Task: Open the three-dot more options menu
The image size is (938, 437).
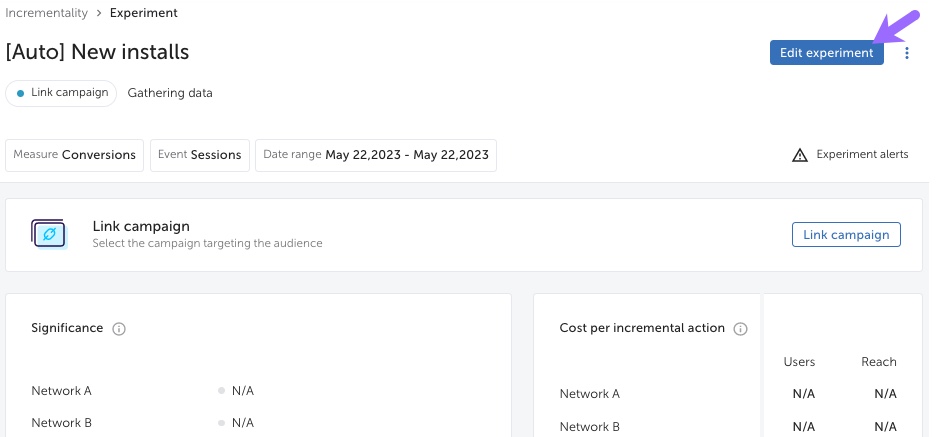Action: tap(907, 53)
